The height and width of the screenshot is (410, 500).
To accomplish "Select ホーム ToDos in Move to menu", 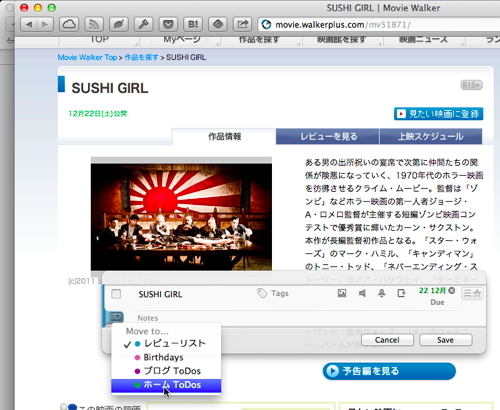I will [166, 385].
